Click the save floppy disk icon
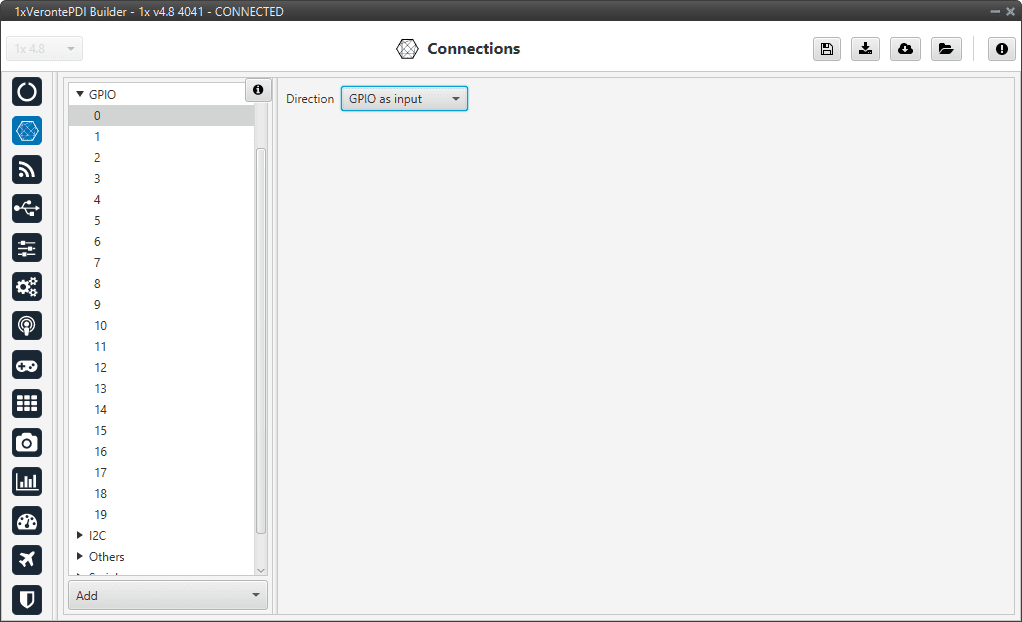Screen dimensions: 1022x622 (x=827, y=49)
